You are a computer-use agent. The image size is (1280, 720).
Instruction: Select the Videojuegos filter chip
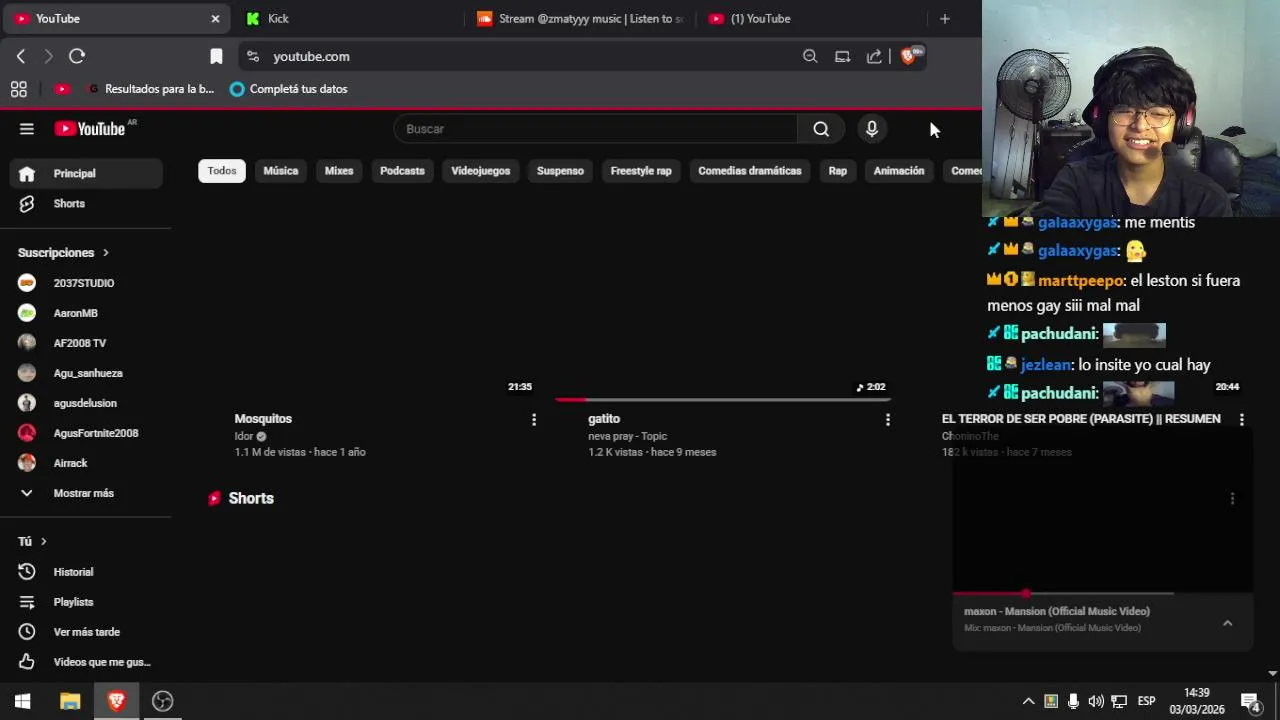tap(481, 171)
